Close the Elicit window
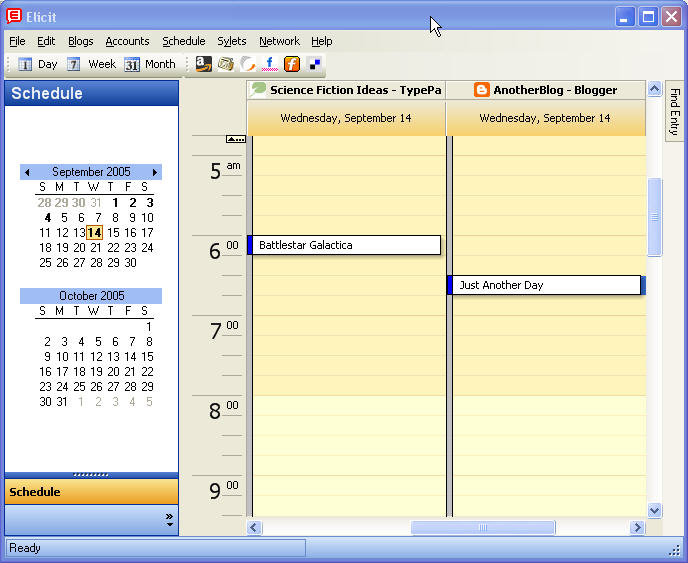The width and height of the screenshot is (688, 563). 671,17
